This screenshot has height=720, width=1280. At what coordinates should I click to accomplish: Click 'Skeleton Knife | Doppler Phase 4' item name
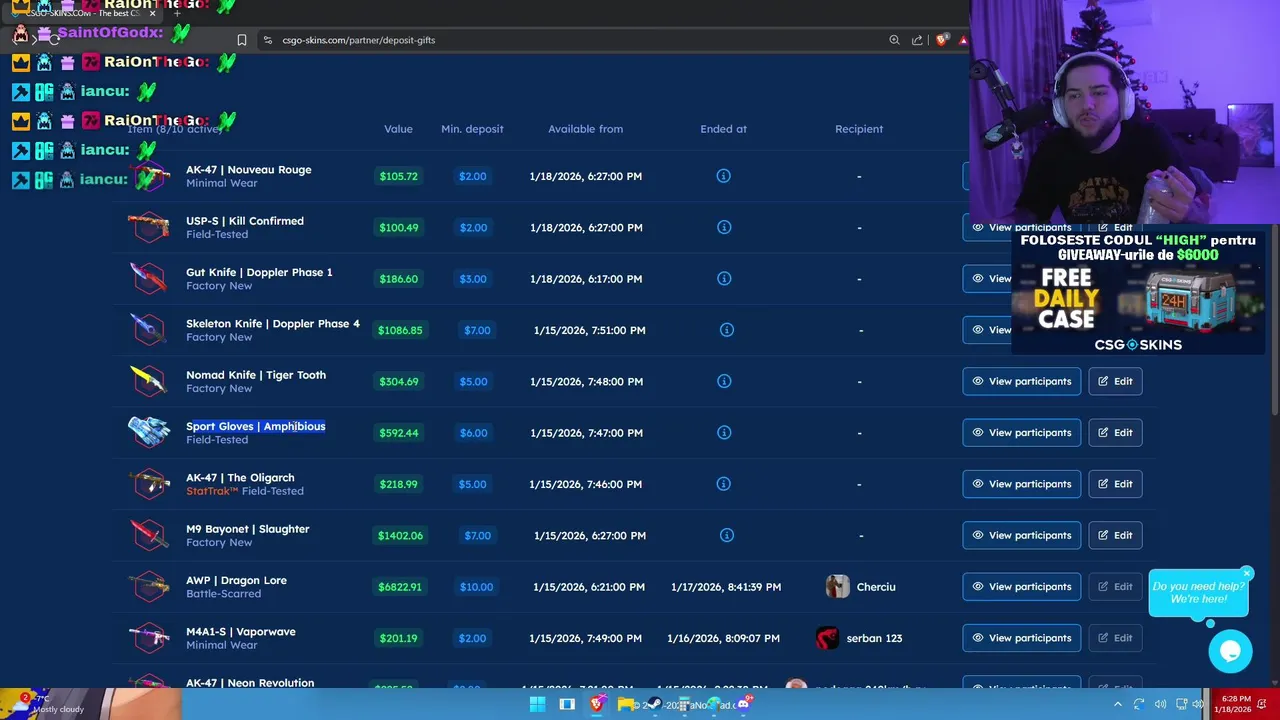pyautogui.click(x=272, y=323)
